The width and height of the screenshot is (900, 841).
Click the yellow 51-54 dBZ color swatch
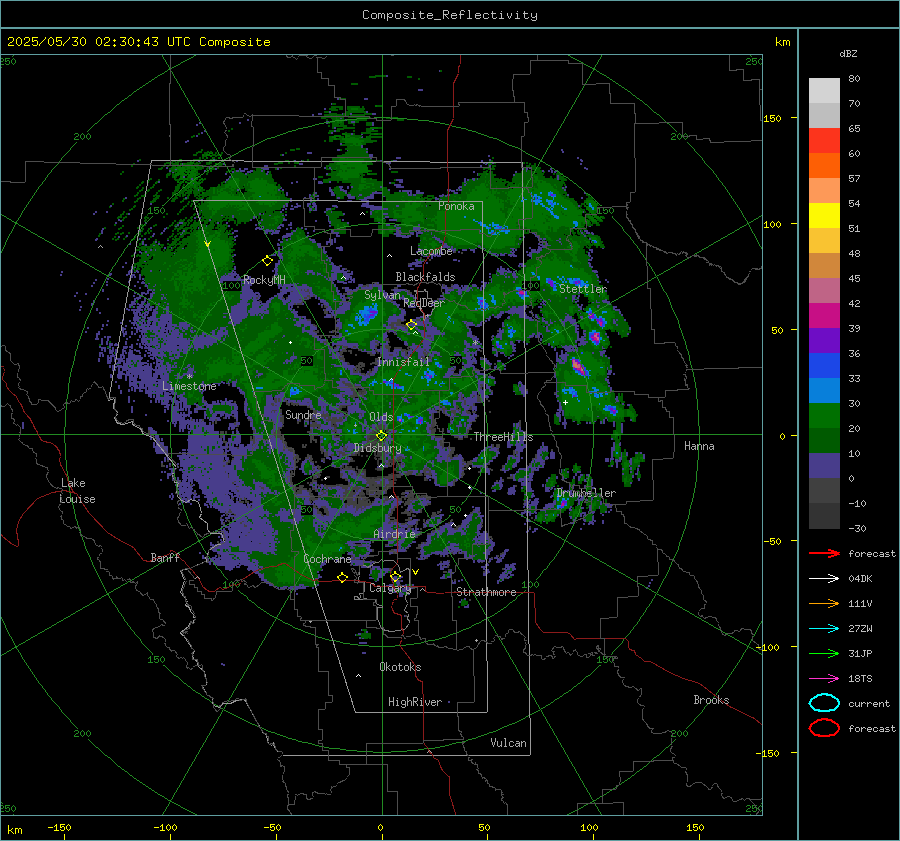824,216
